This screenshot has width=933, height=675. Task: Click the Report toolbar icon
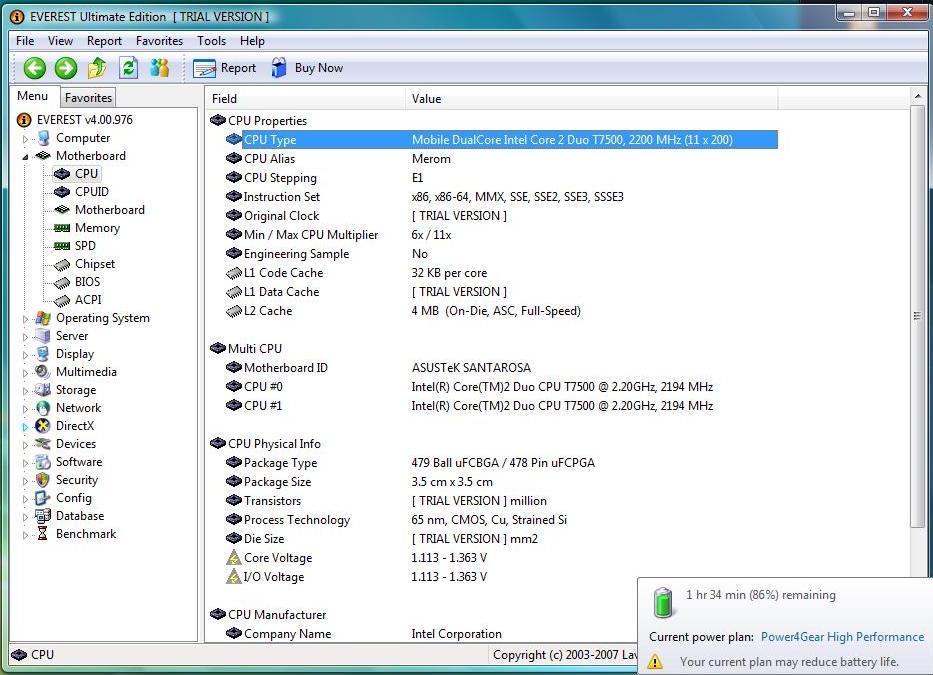click(204, 68)
